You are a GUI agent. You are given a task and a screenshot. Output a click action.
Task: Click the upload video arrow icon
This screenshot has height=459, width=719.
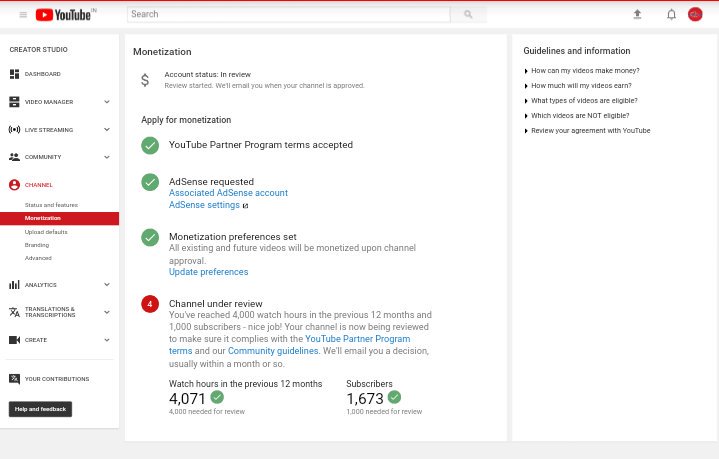[637, 14]
